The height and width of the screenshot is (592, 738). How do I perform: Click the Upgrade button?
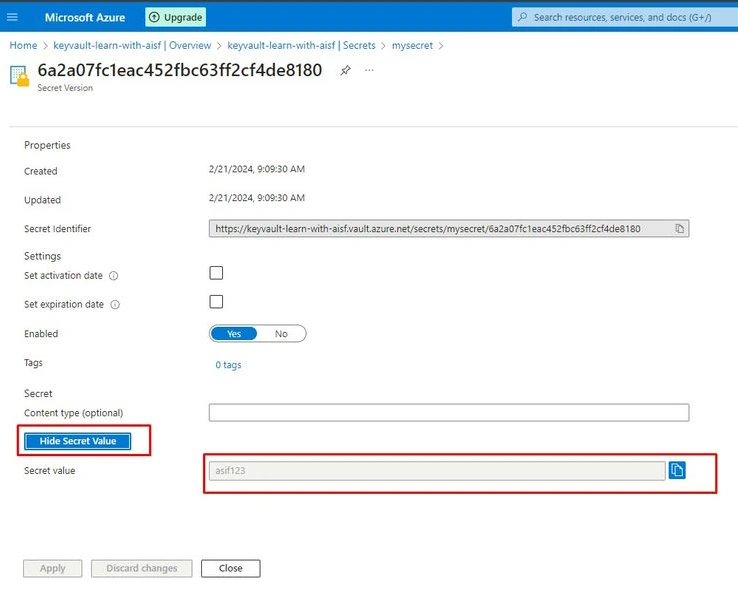click(176, 17)
